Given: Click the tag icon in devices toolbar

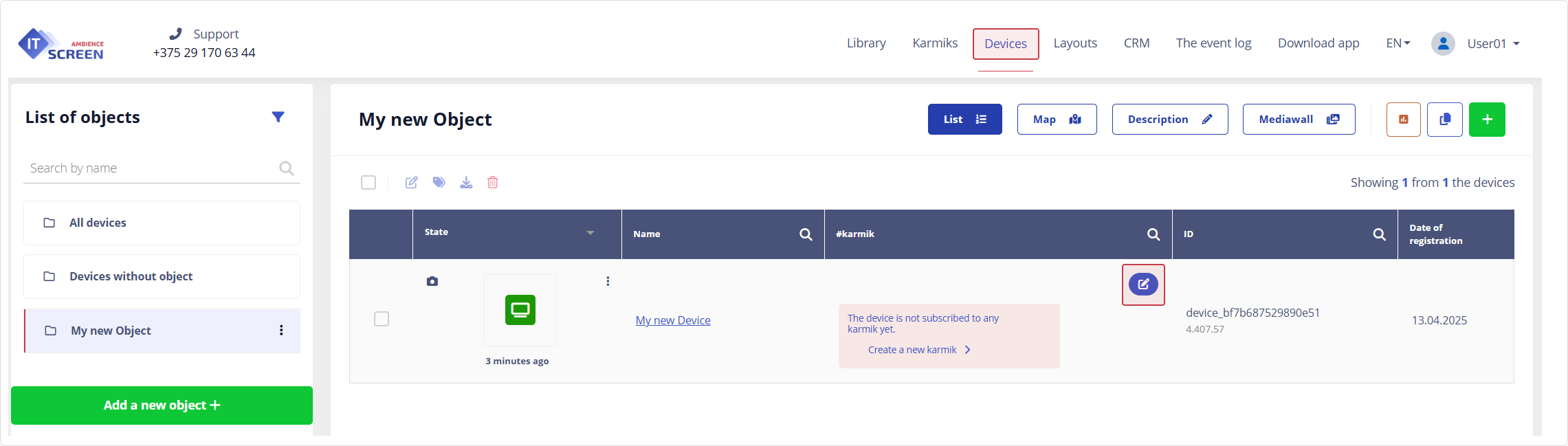Looking at the screenshot, I should click(x=439, y=182).
